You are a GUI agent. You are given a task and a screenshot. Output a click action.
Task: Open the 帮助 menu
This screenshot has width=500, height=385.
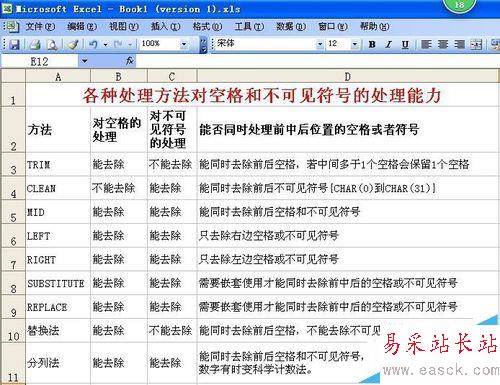[x=374, y=26]
